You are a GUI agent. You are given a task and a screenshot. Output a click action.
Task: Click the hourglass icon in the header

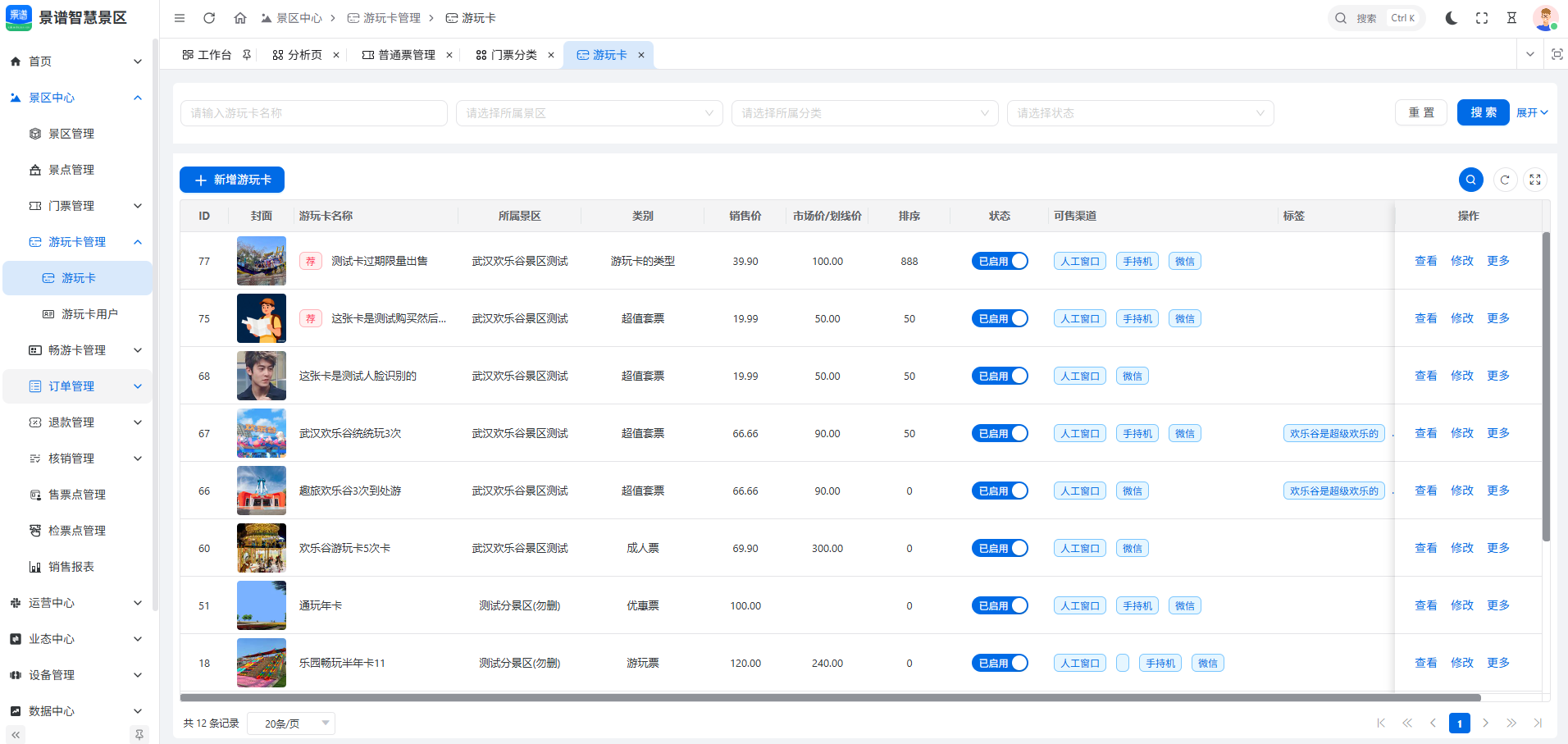click(x=1511, y=18)
